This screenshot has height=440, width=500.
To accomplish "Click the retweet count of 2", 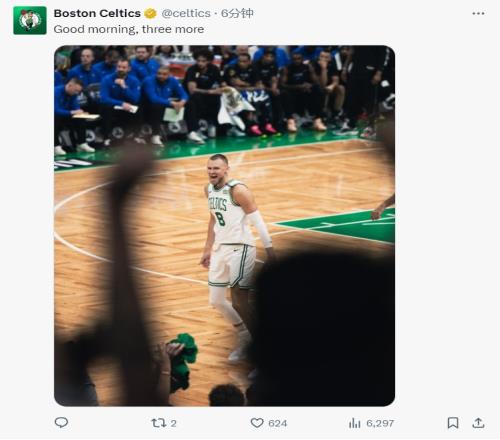I will pyautogui.click(x=173, y=423).
